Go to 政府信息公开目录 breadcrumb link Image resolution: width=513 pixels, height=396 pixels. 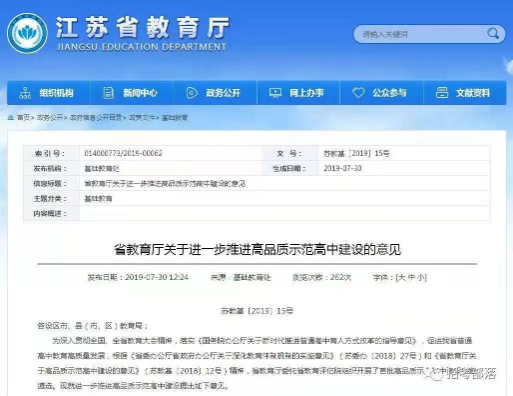(x=96, y=117)
